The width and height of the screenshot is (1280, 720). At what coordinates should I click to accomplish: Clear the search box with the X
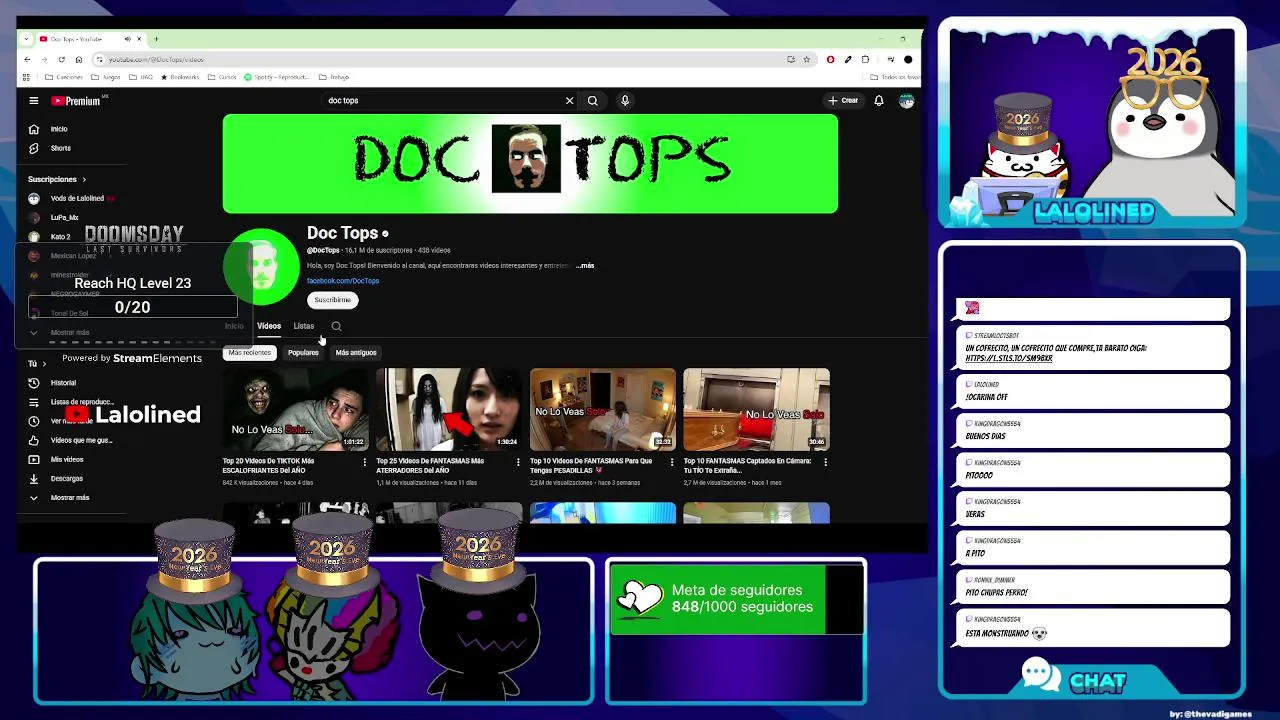[570, 100]
